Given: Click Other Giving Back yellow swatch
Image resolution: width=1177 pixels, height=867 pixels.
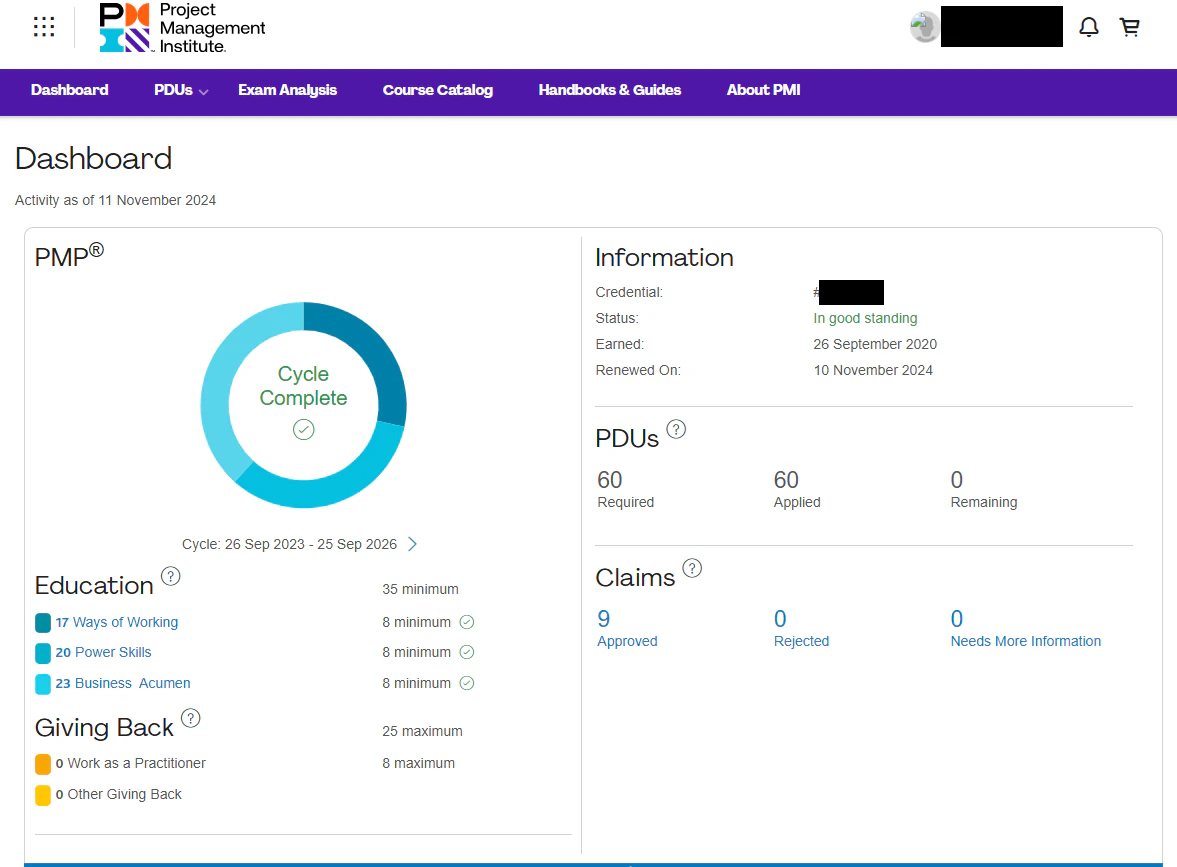Looking at the screenshot, I should pos(43,795).
